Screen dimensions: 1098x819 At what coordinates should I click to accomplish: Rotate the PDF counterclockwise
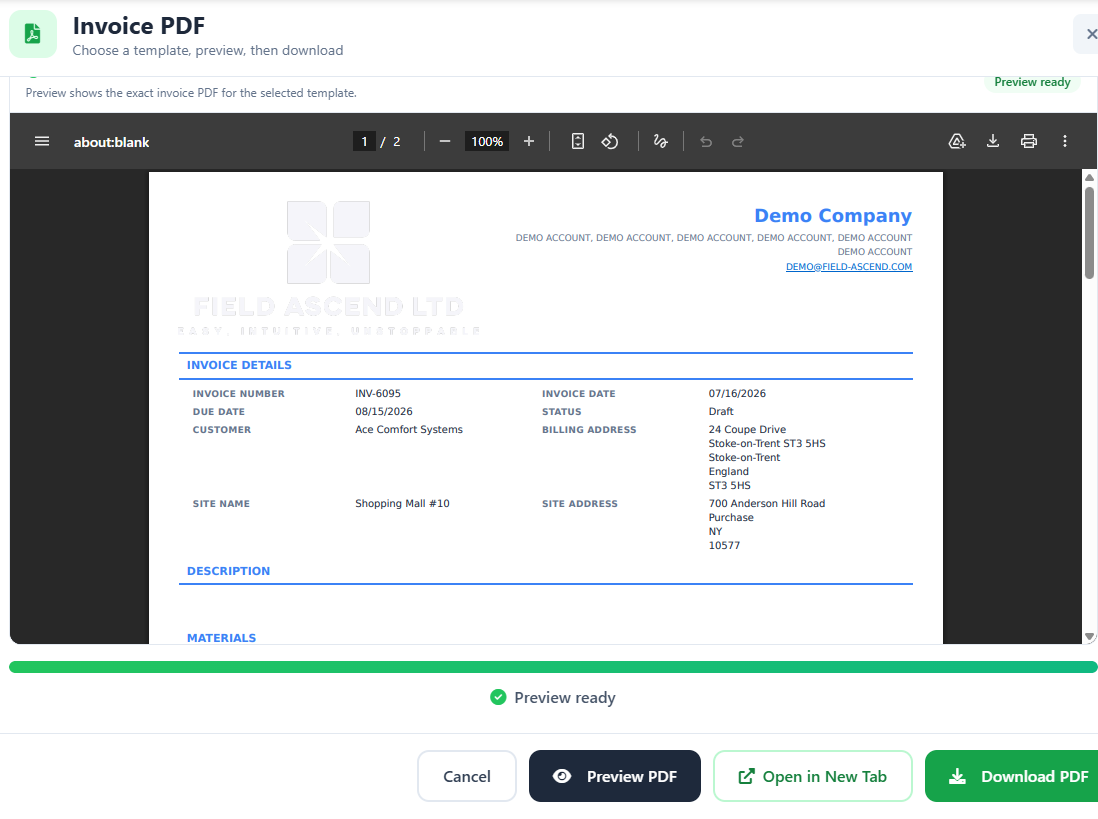(610, 141)
